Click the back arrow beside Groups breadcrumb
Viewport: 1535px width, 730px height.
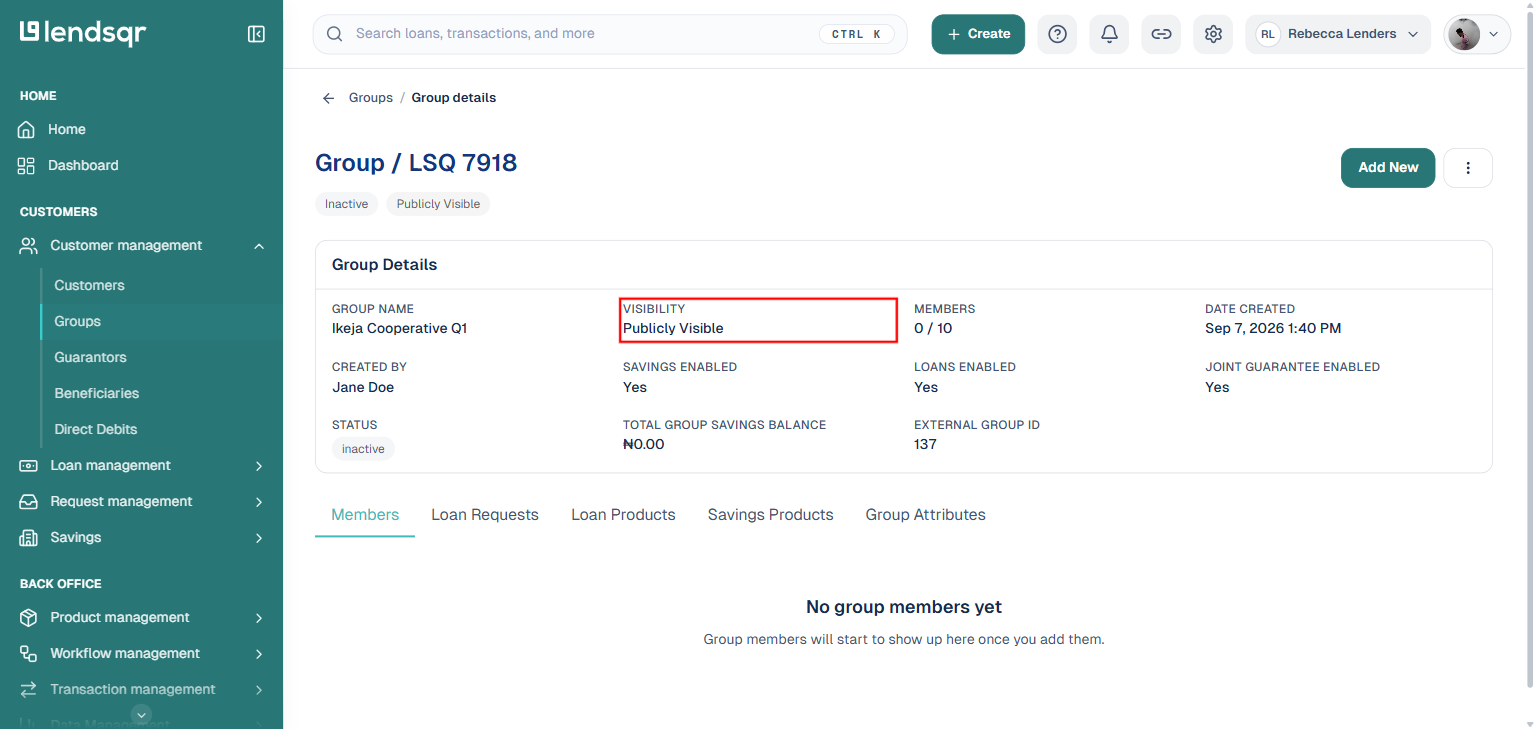328,98
